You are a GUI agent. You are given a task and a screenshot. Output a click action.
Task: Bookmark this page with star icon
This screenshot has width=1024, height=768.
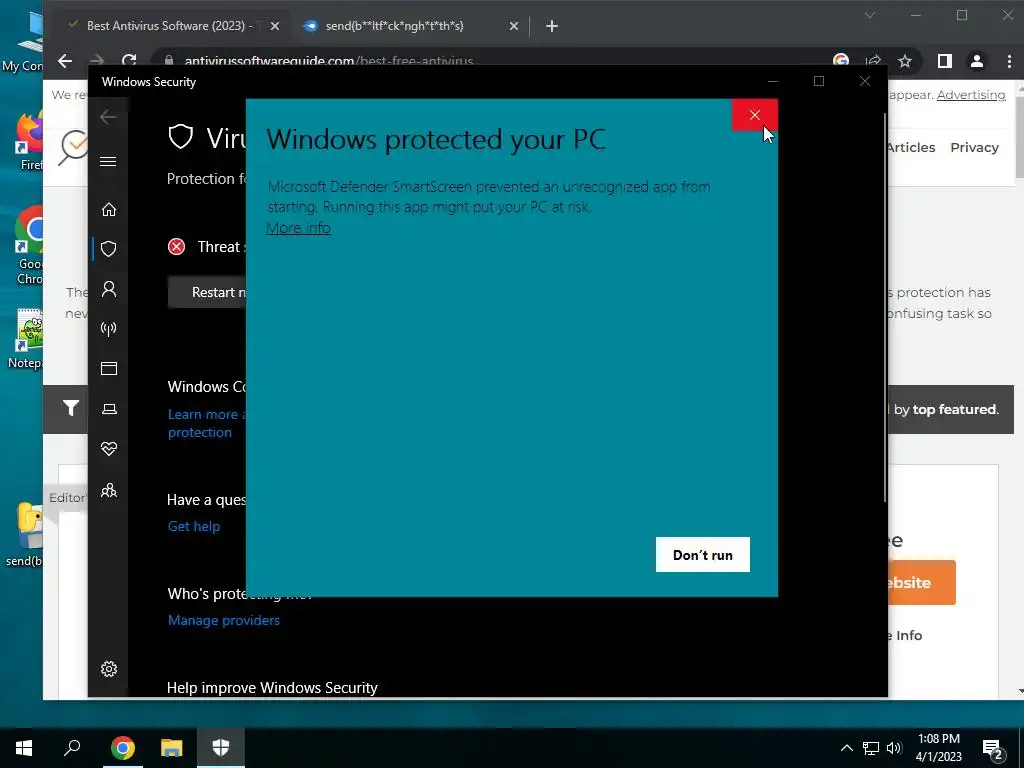(904, 61)
